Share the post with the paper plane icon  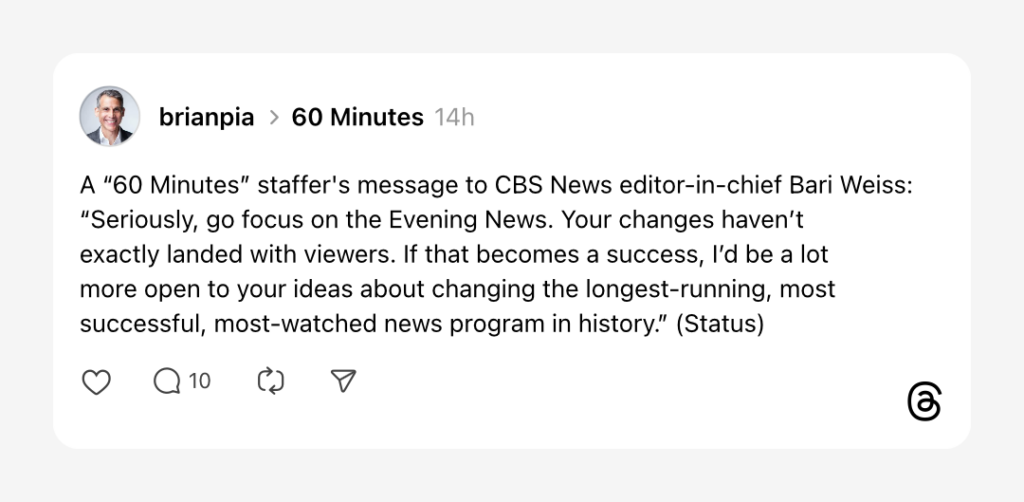click(343, 381)
